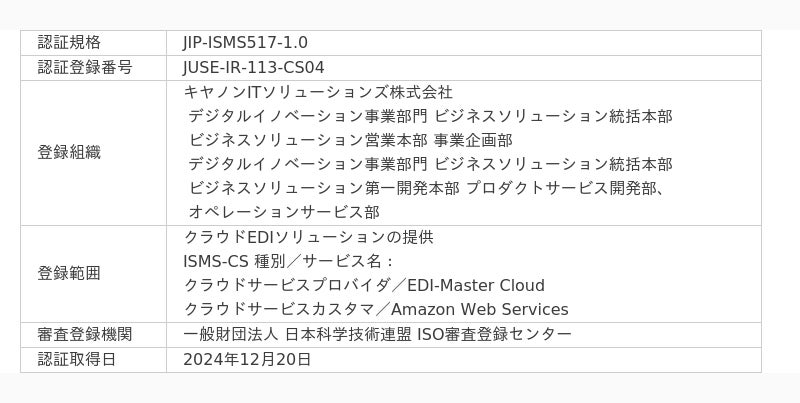Click the 審査登録機関 label cell
The image size is (800, 403).
[85, 334]
